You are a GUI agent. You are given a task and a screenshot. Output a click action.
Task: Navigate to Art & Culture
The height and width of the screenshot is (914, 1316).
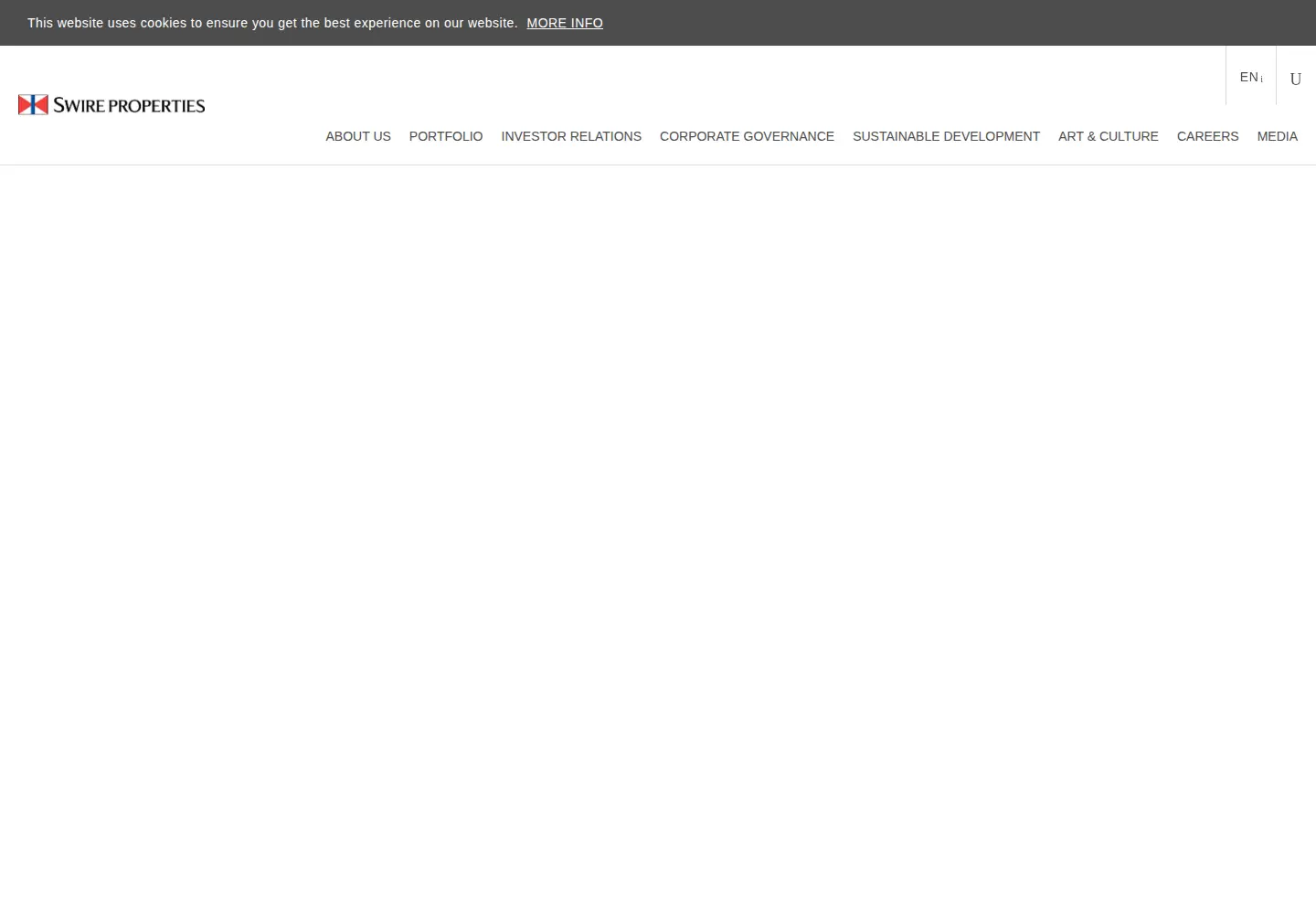click(x=1109, y=136)
